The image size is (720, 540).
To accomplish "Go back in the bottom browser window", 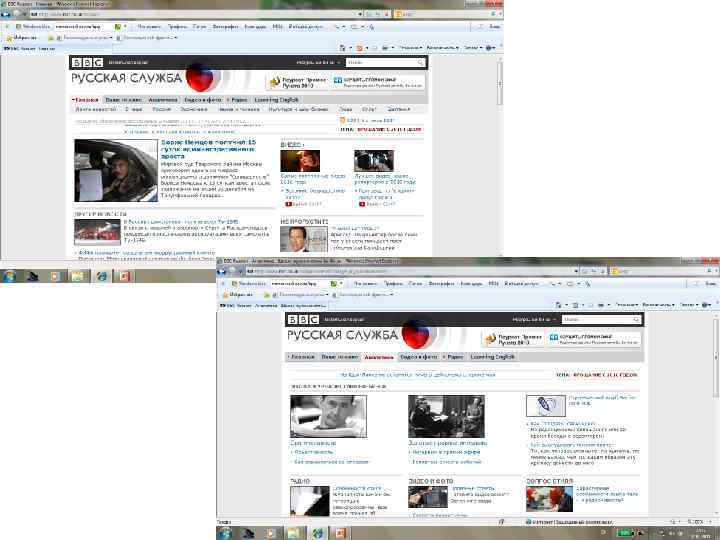I will (222, 271).
